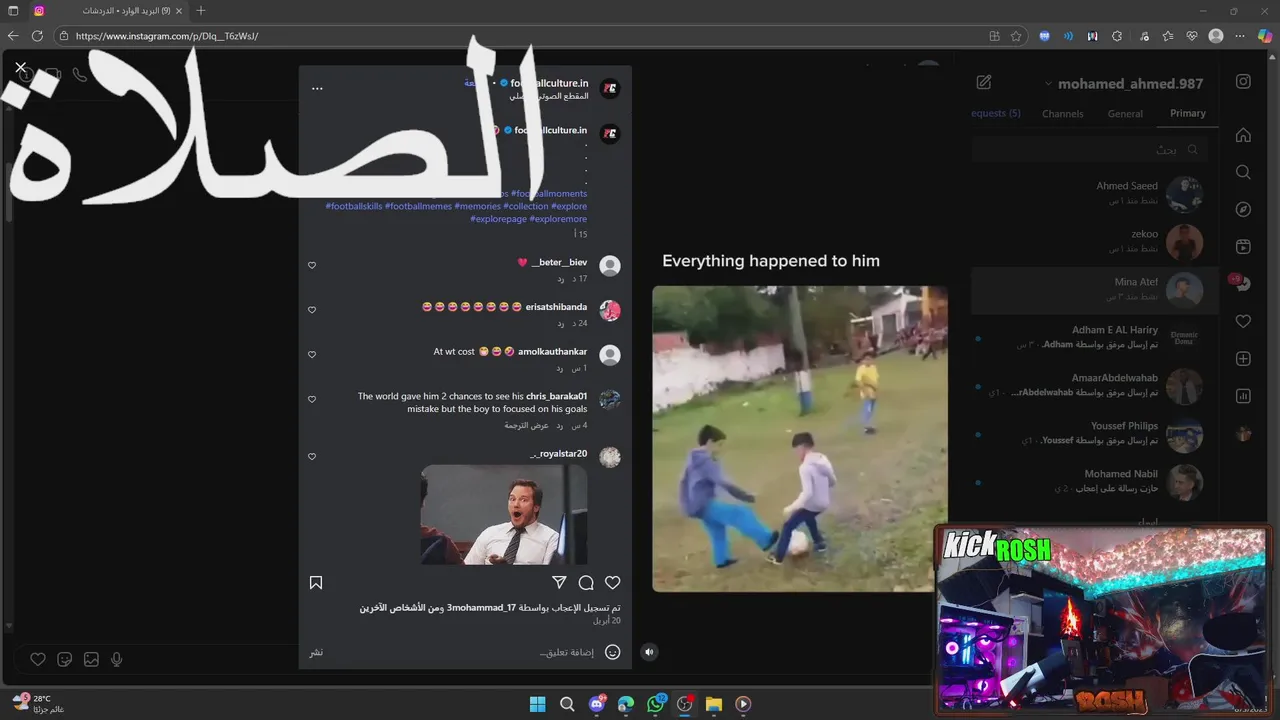Open a new browser tab

[x=201, y=11]
